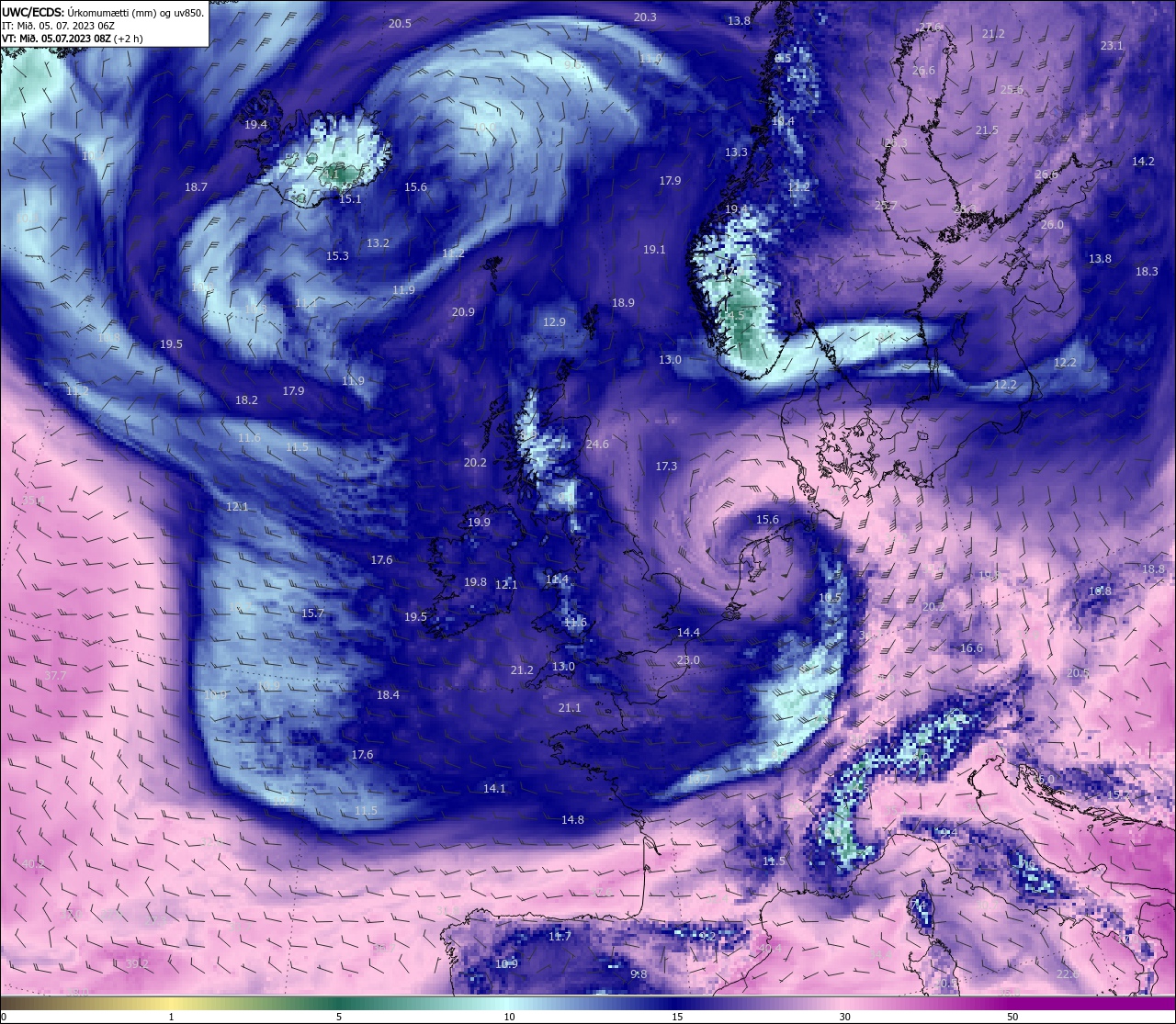Click the '10' label on color scale

coord(509,1017)
